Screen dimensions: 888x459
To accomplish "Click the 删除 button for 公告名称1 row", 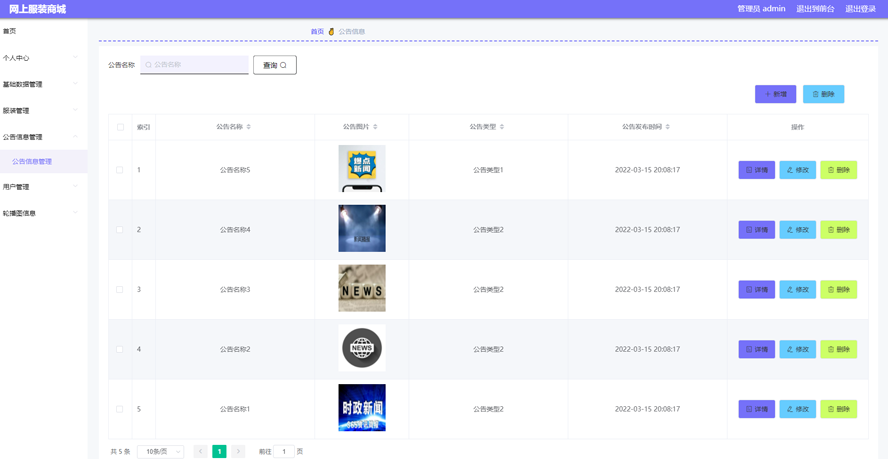I will pyautogui.click(x=838, y=409).
